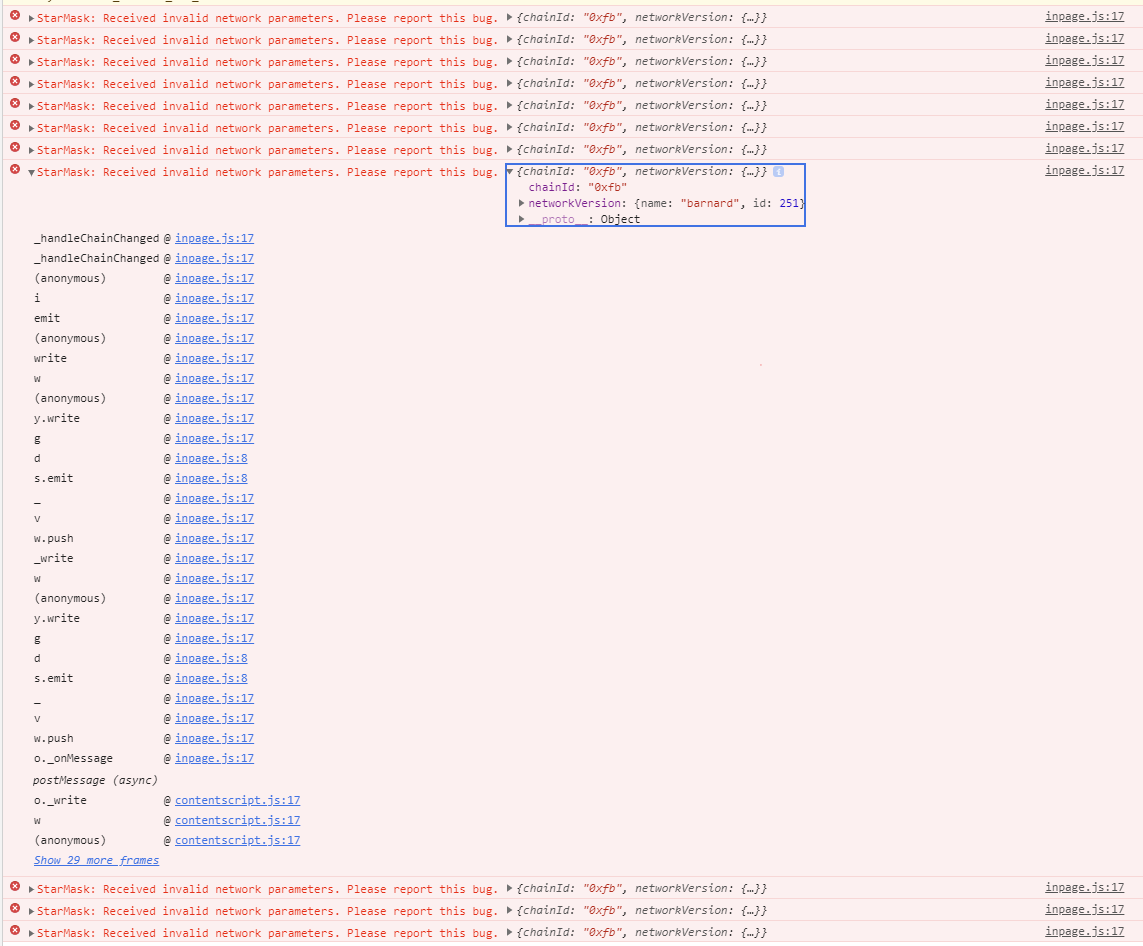Screen dimensions: 1143x946
Task: Click the error icon next to the expanded StarMask error
Action: click(x=13, y=171)
